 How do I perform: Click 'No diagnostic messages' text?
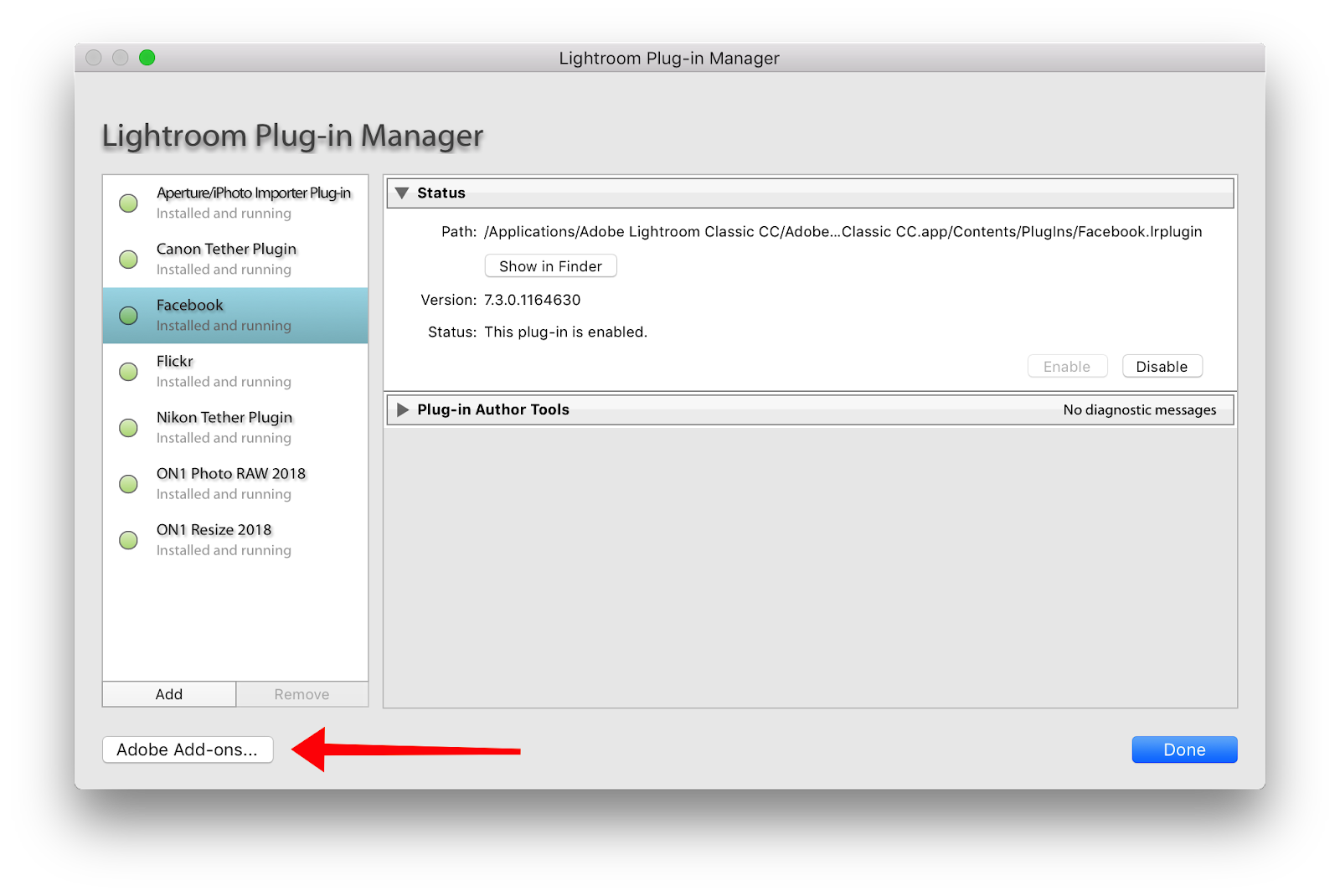pyautogui.click(x=1140, y=409)
